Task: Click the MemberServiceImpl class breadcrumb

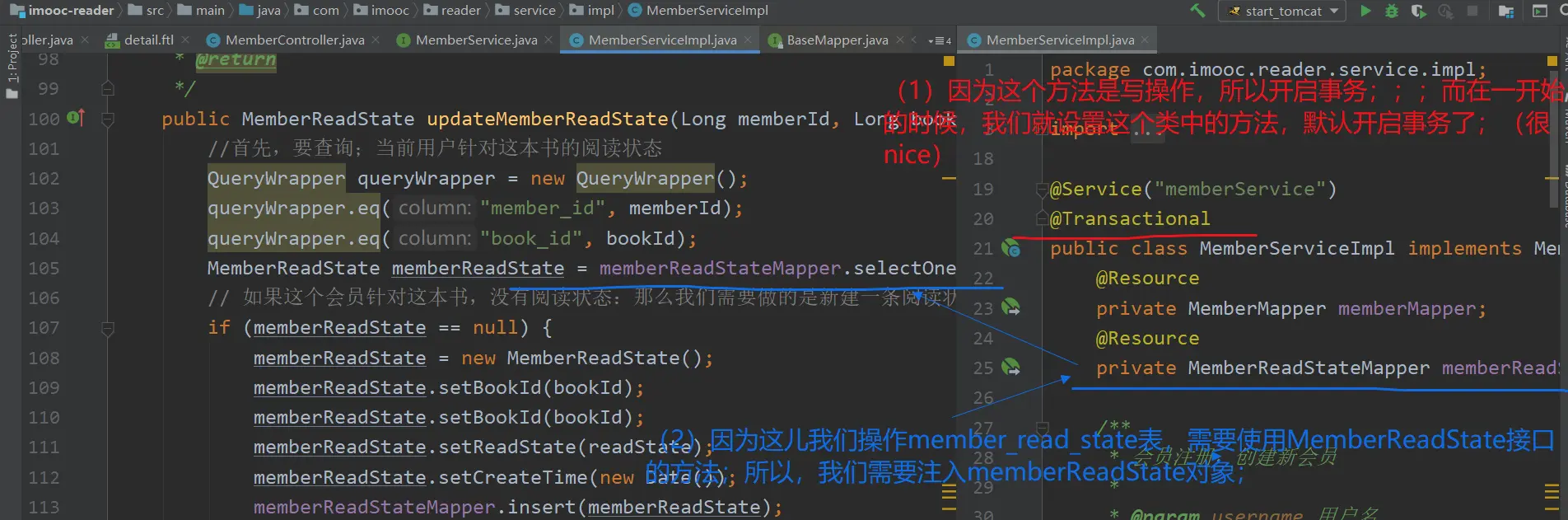Action: (698, 11)
